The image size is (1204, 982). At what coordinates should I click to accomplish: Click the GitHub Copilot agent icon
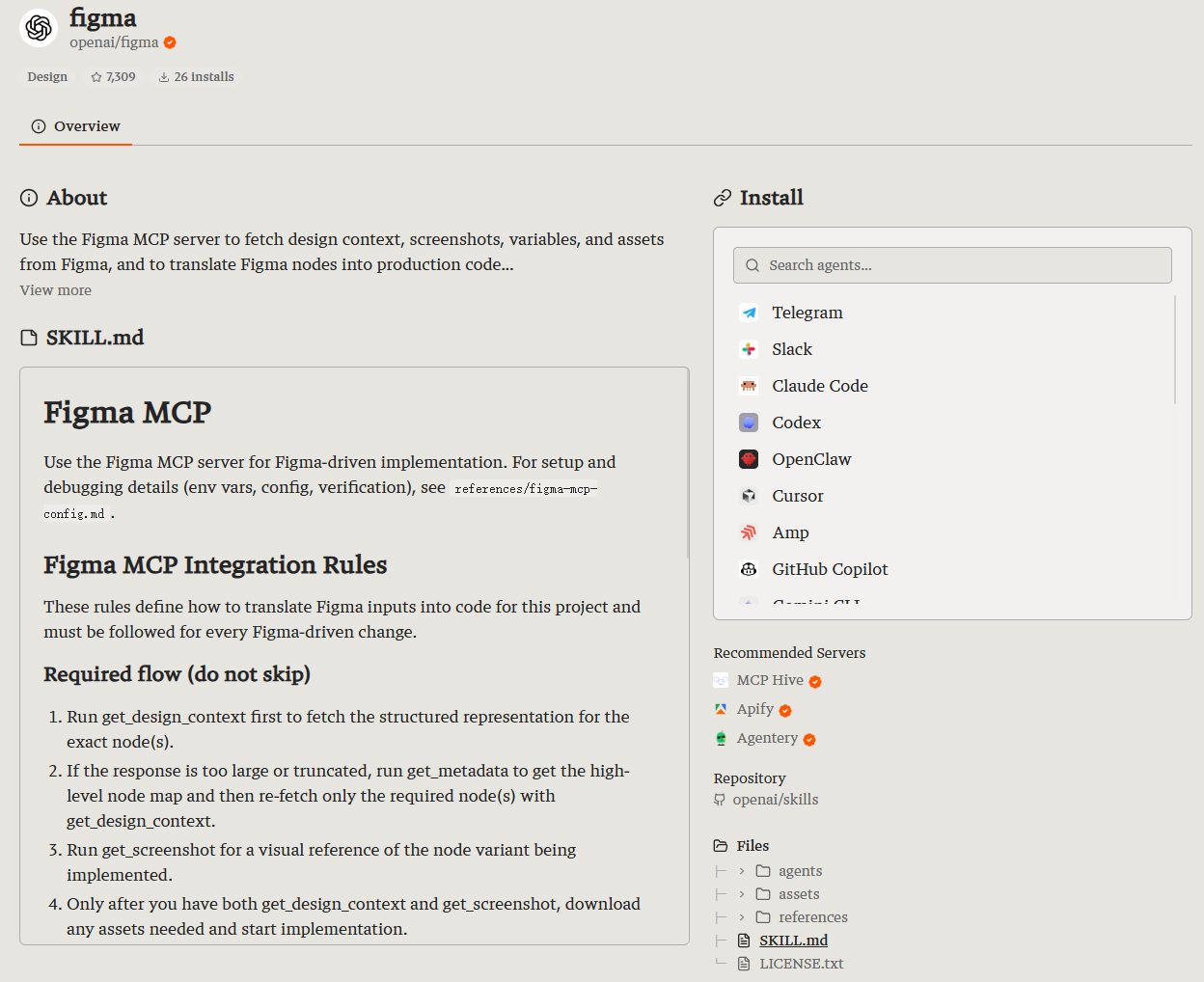coord(749,569)
